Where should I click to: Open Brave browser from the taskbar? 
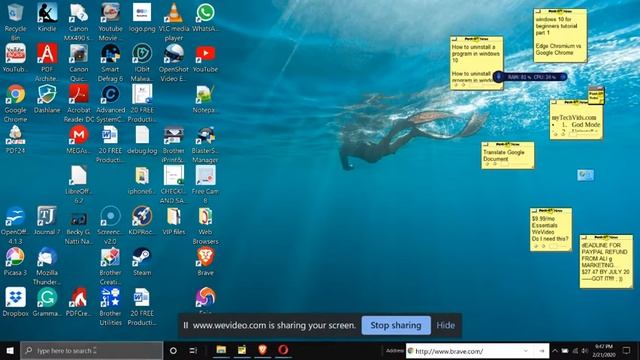tap(262, 350)
